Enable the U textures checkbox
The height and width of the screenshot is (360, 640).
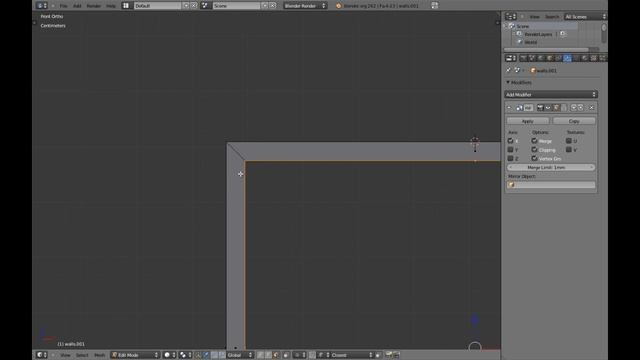click(x=569, y=141)
